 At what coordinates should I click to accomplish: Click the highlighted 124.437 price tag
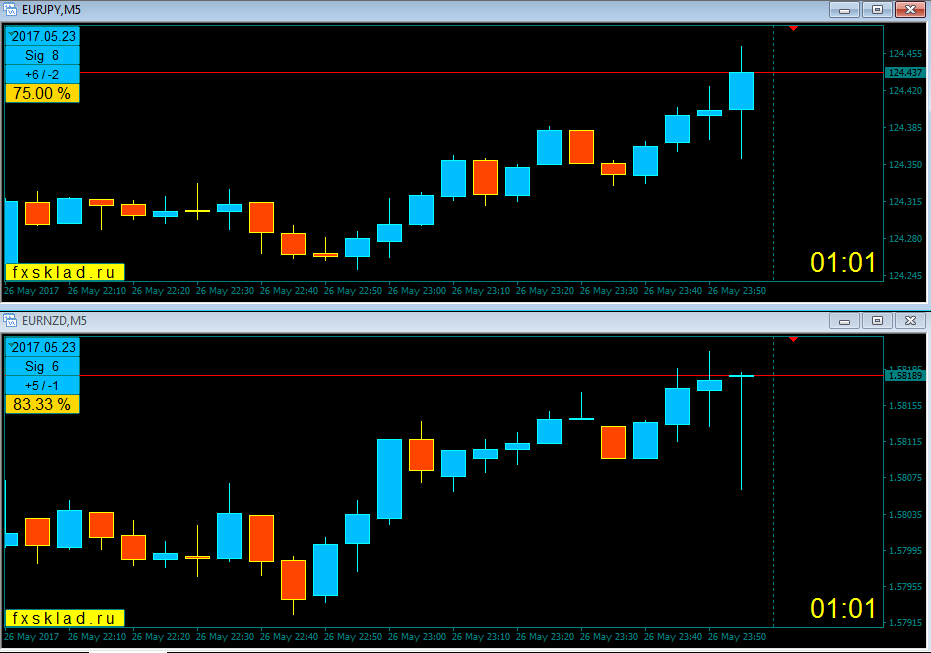tap(905, 72)
